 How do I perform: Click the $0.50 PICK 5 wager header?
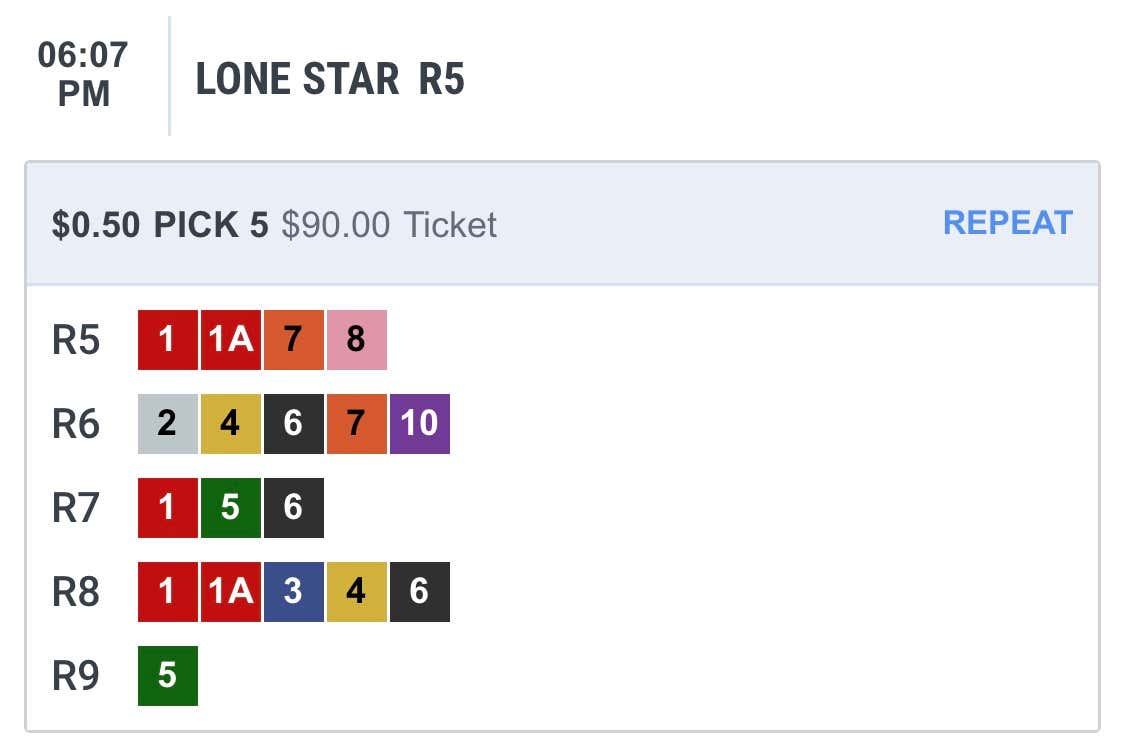coord(160,225)
